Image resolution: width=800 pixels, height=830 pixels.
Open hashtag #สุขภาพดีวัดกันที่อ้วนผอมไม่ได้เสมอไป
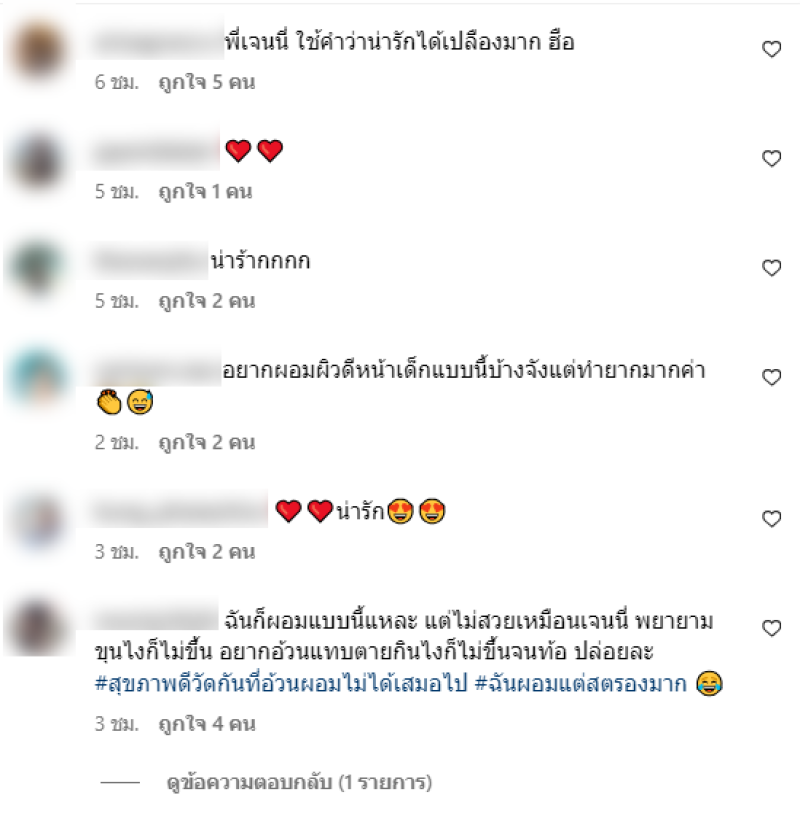(x=281, y=683)
